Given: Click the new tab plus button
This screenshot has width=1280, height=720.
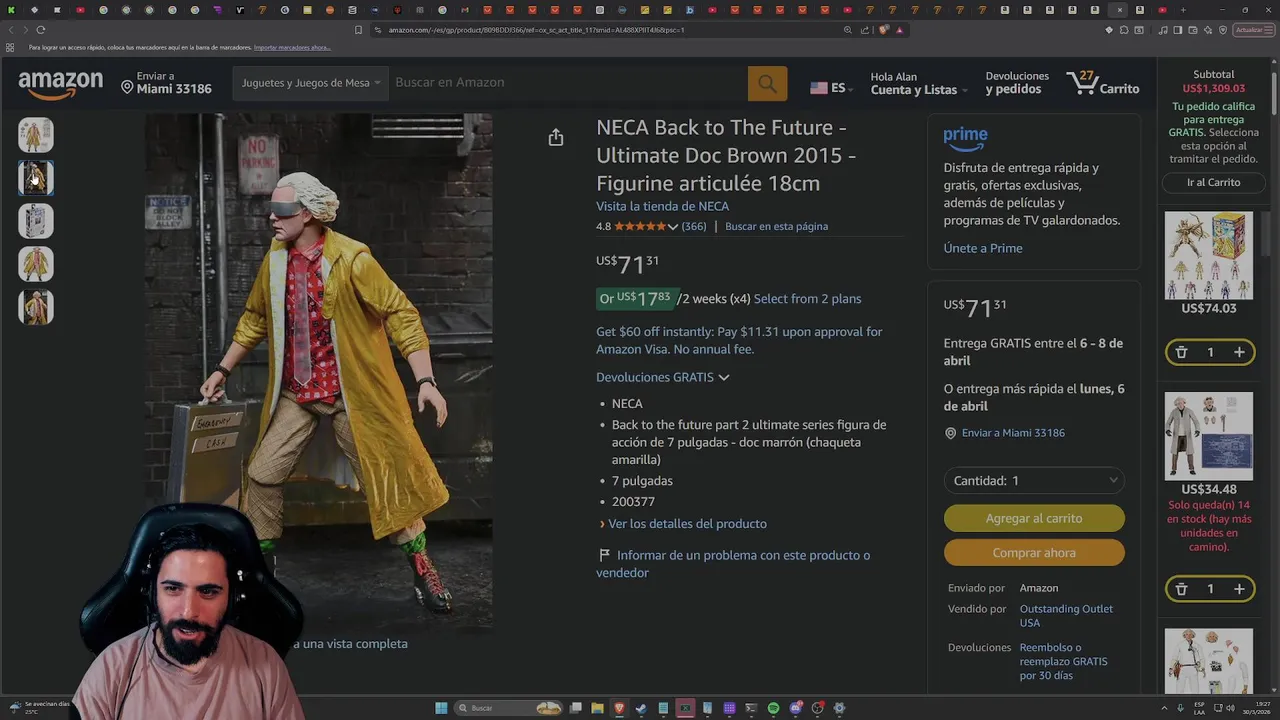Looking at the screenshot, I should pos(1183,10).
